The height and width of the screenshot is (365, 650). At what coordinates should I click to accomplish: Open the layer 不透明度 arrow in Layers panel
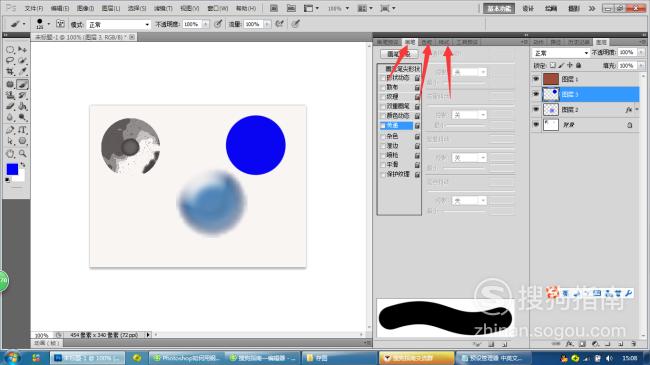point(641,52)
